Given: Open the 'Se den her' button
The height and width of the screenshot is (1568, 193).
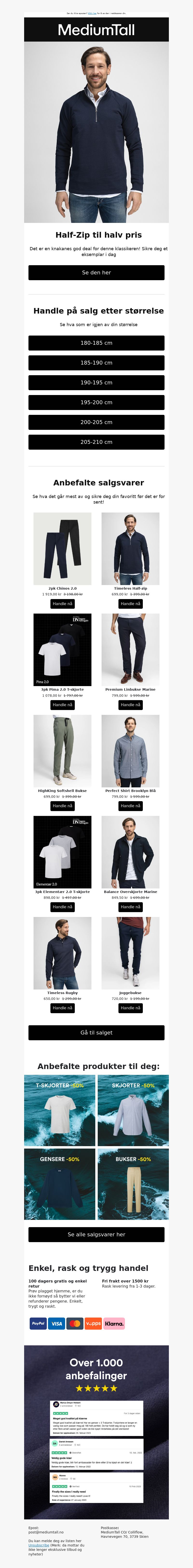Looking at the screenshot, I should point(96,273).
